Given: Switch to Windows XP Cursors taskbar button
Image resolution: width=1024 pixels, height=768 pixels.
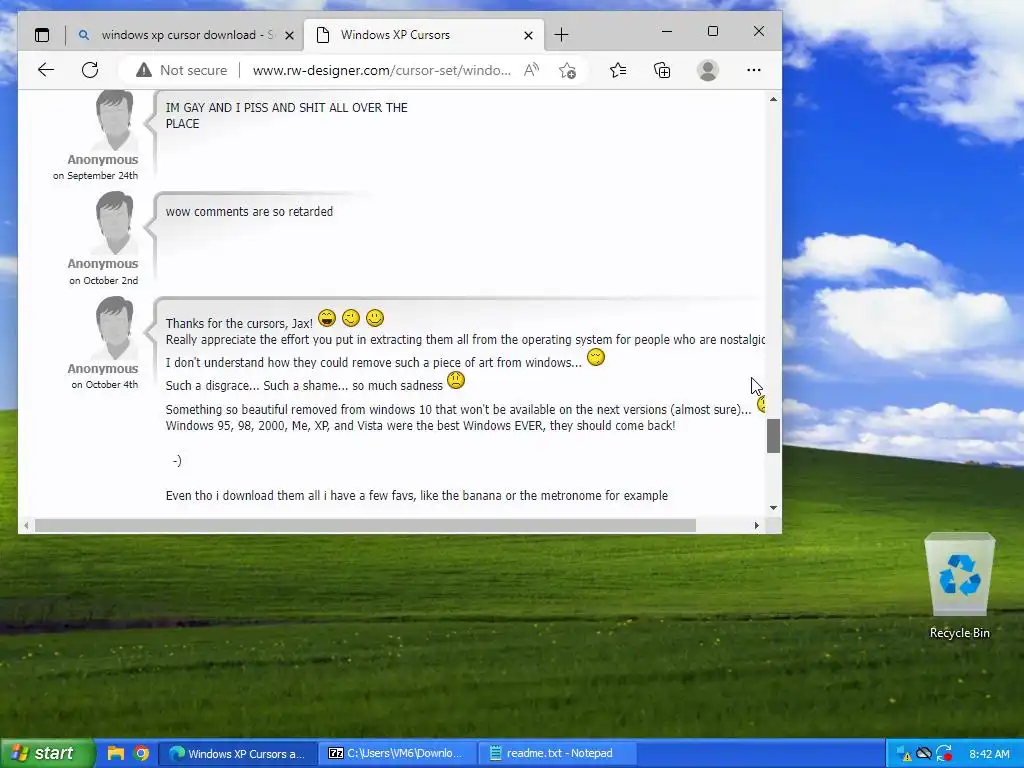Looking at the screenshot, I should click(238, 754).
